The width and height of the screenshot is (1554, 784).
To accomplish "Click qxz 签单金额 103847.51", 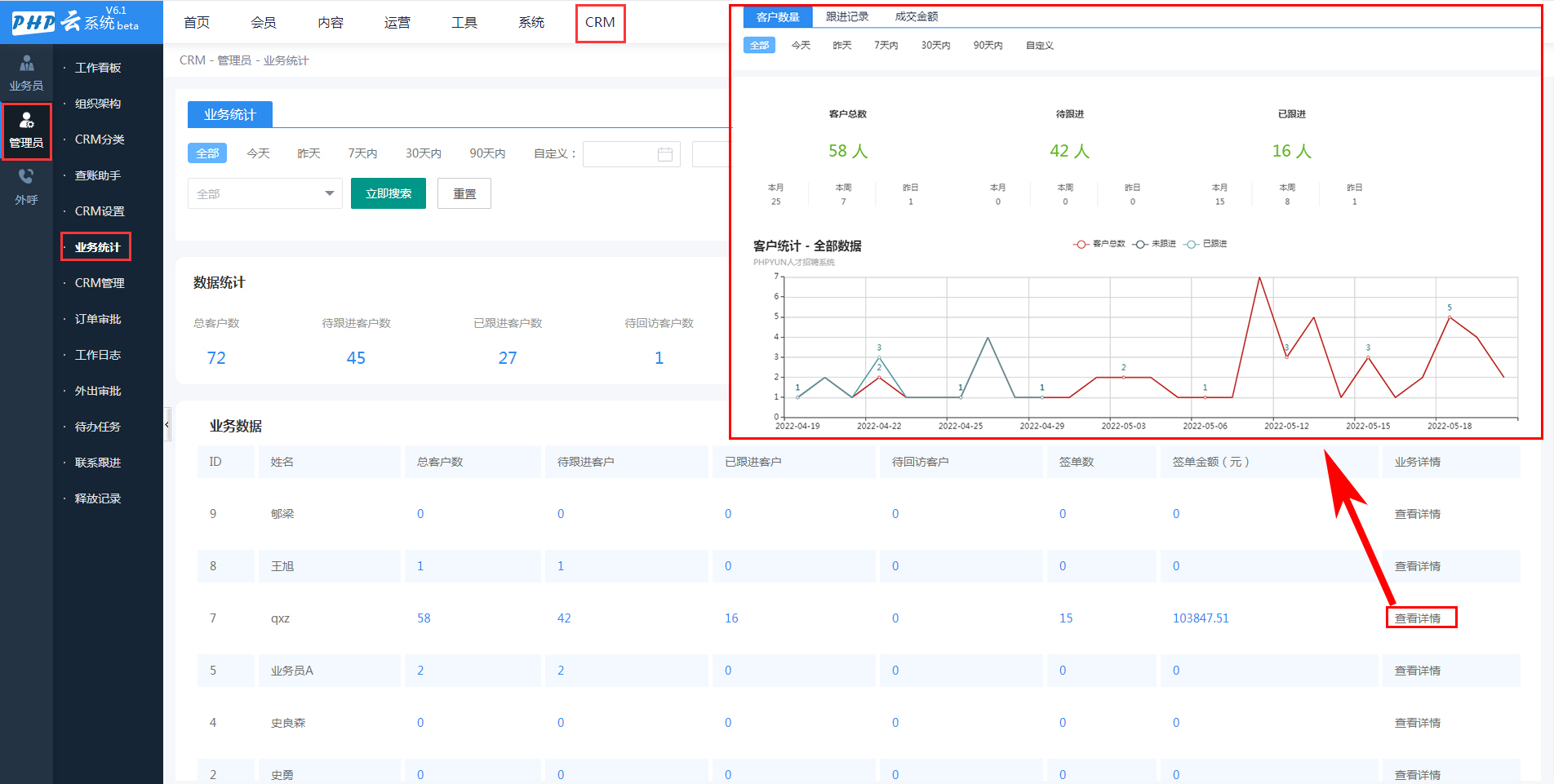I will tap(1201, 618).
